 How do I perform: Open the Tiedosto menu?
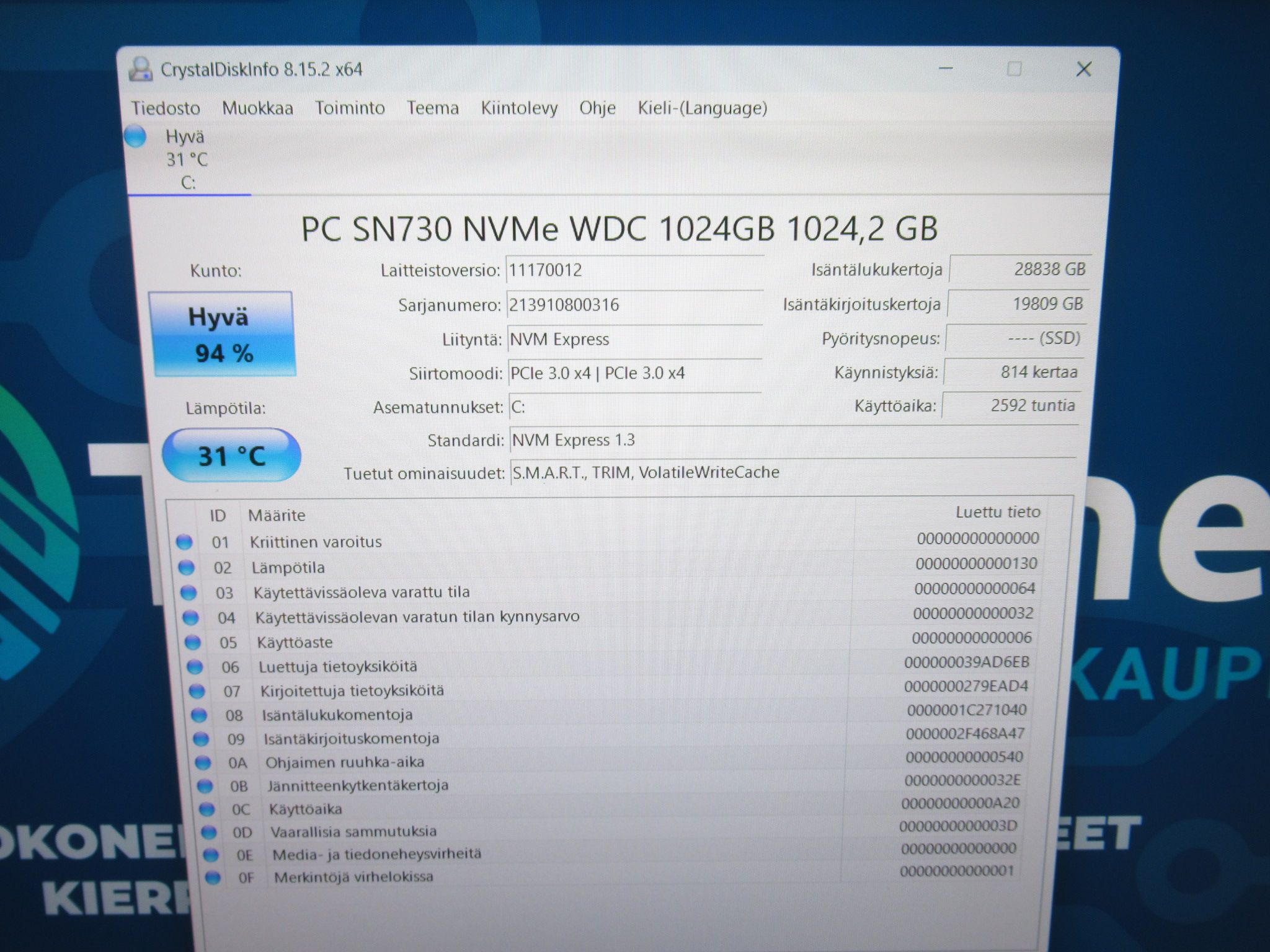point(166,108)
